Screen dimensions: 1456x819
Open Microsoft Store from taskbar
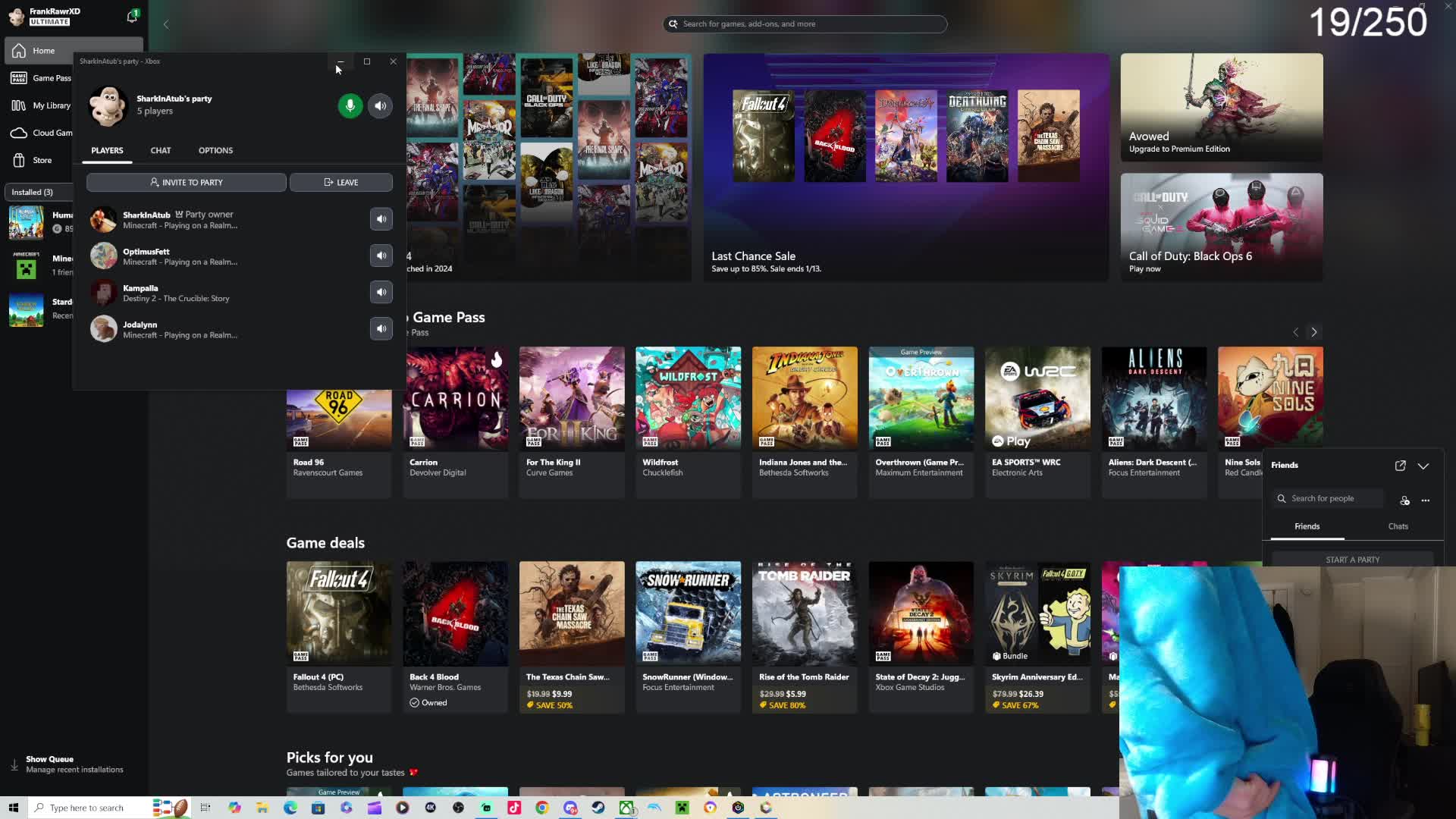click(x=318, y=808)
